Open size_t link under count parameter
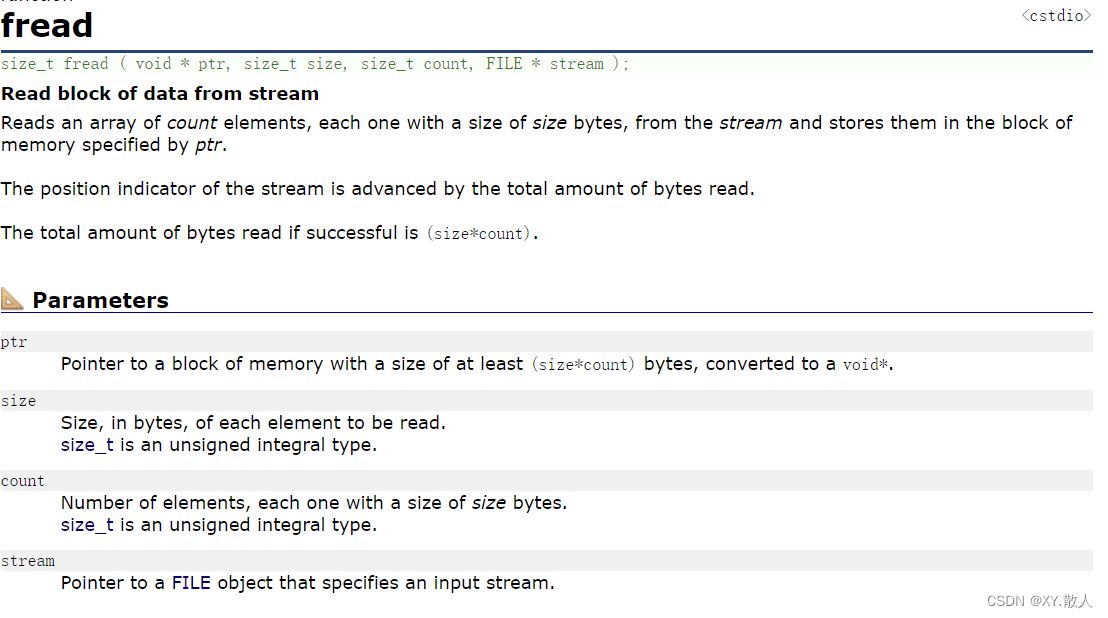 87,525
